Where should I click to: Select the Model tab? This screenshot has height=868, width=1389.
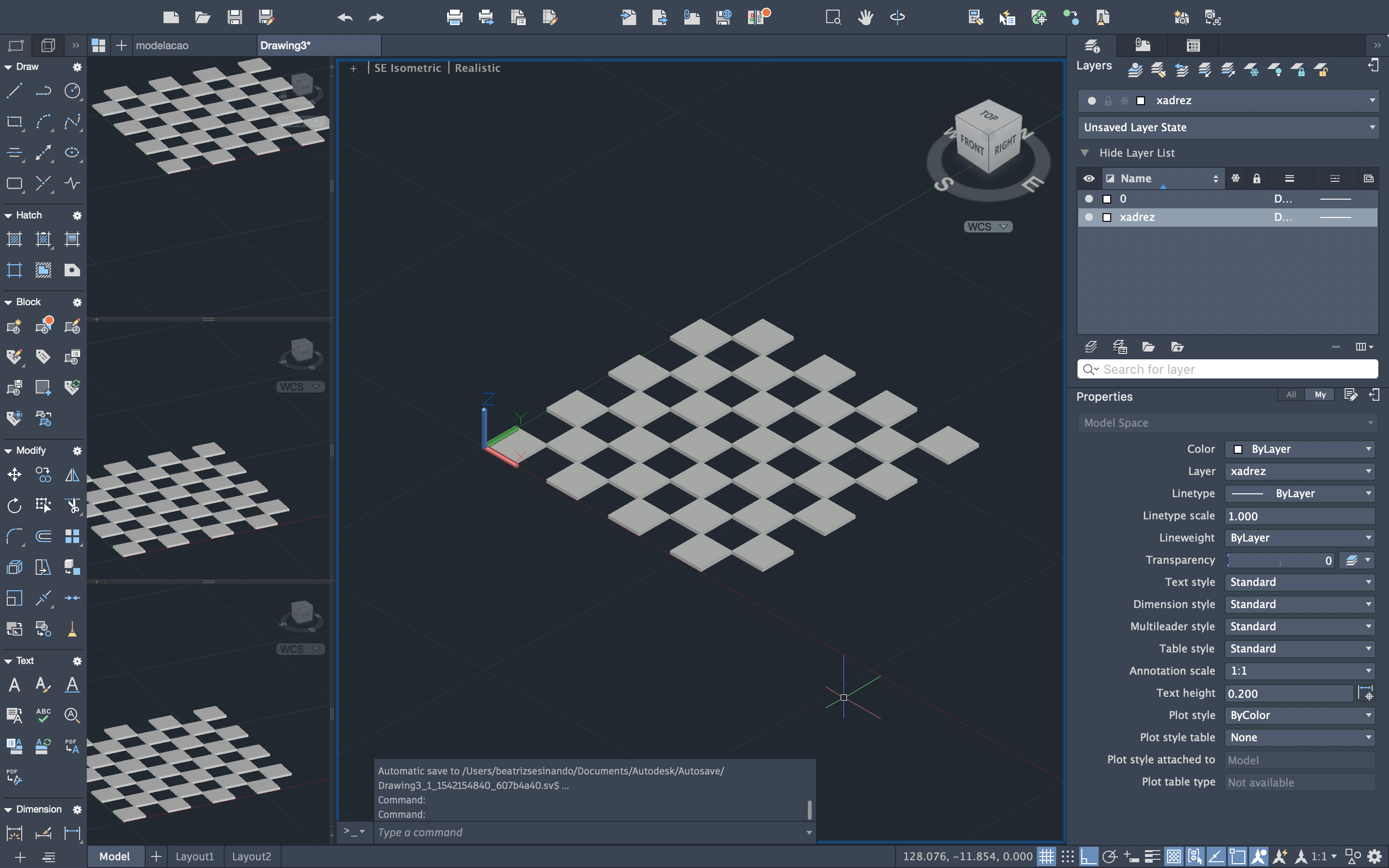pyautogui.click(x=115, y=856)
